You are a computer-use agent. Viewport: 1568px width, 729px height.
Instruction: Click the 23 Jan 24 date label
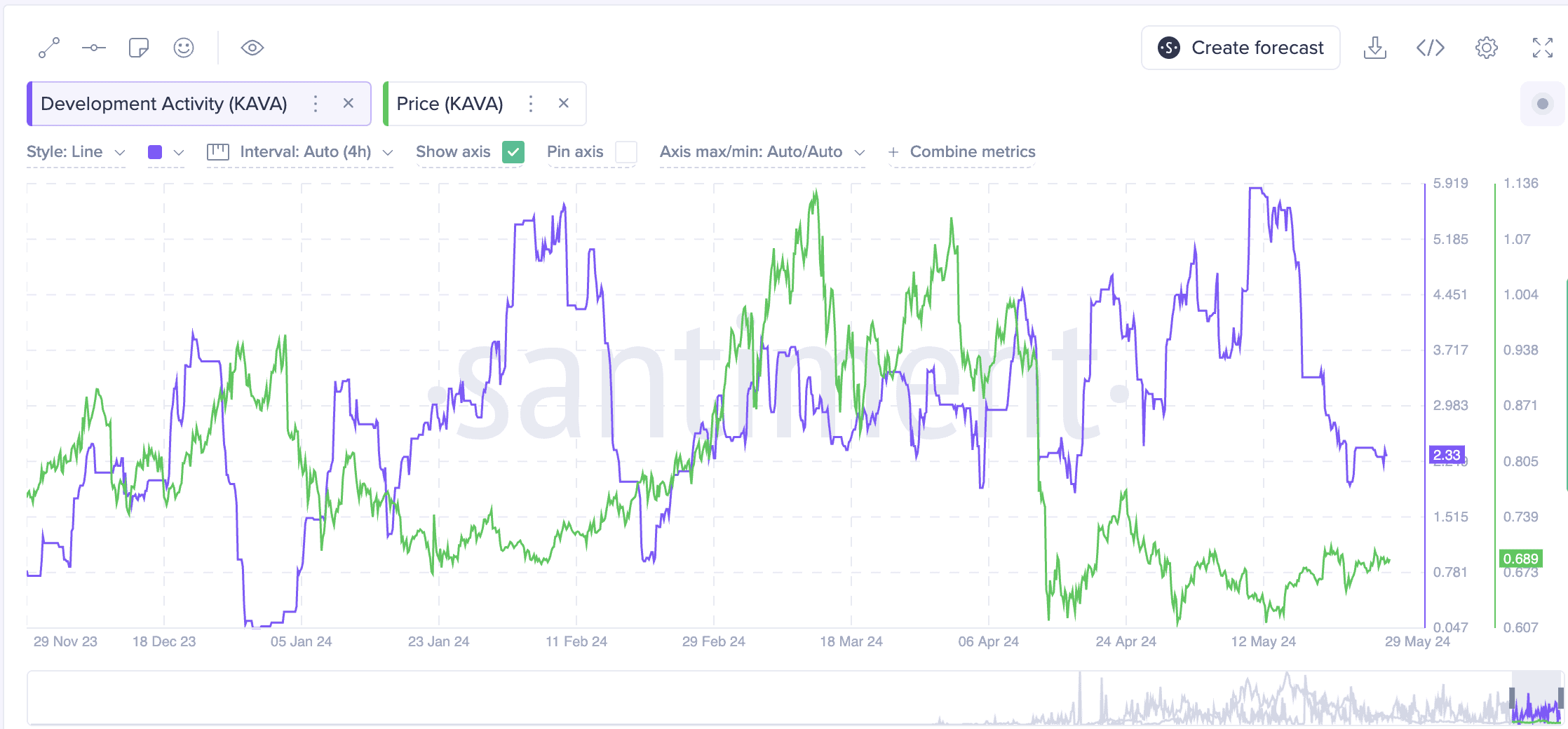tap(439, 641)
